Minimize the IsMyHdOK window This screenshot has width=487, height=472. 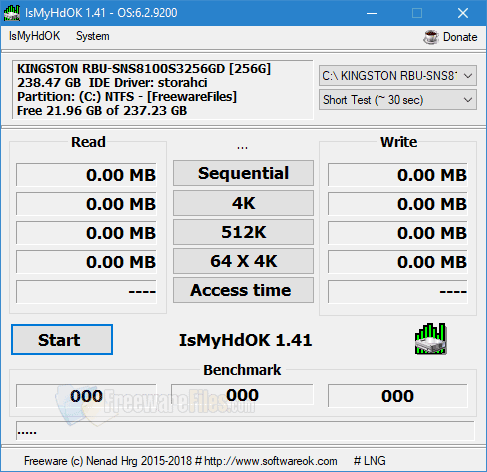[x=372, y=13]
